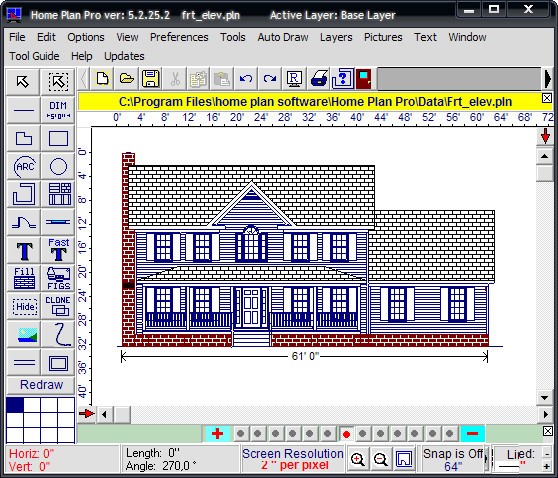This screenshot has height=478, width=558.
Task: Open the File menu
Action: pyautogui.click(x=17, y=37)
